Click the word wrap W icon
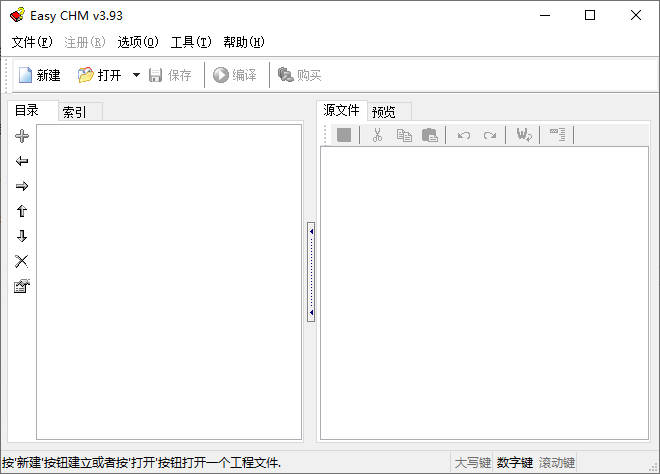Image resolution: width=660 pixels, height=474 pixels. 524,135
